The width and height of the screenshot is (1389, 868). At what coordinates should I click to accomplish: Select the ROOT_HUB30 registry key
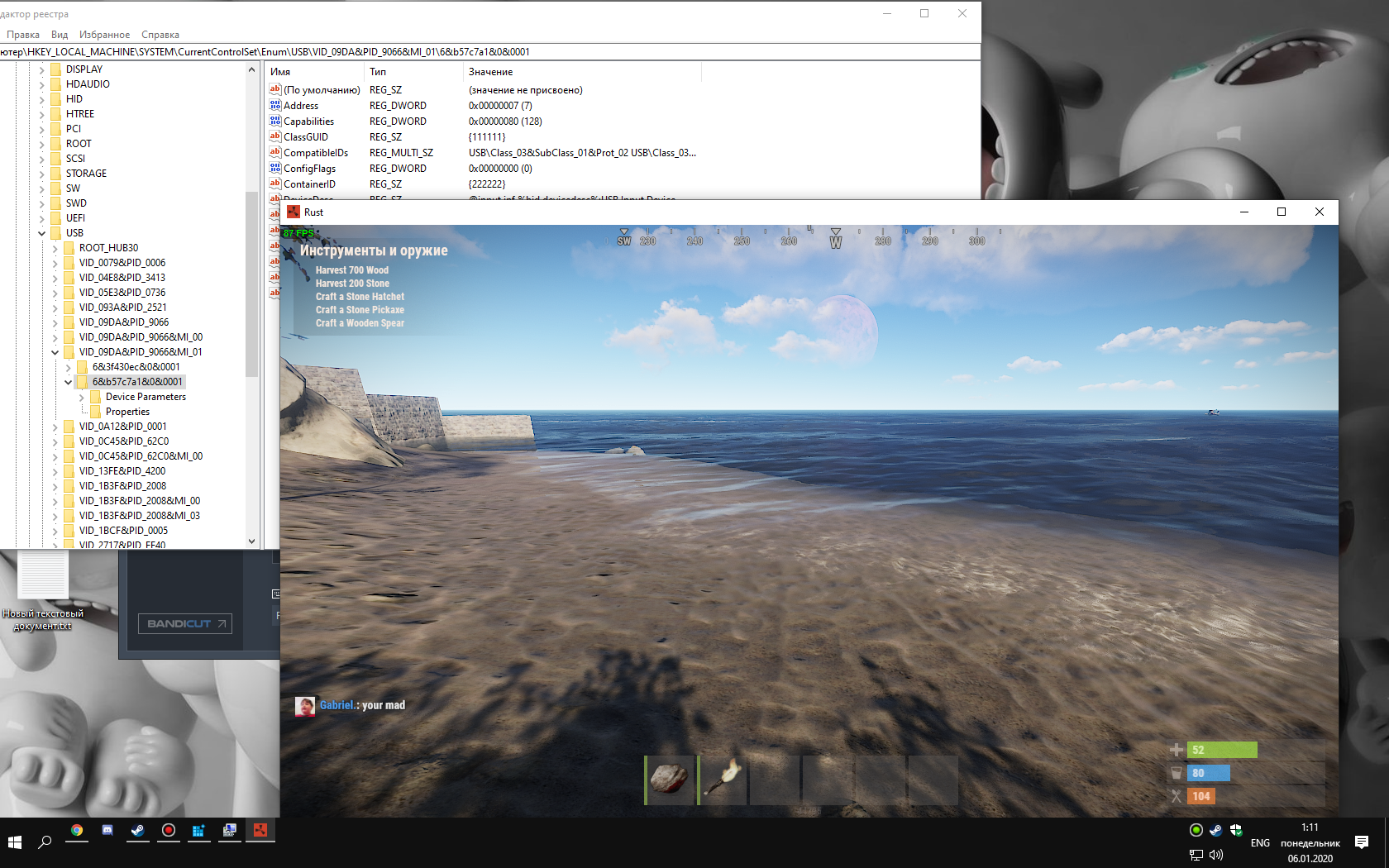pyautogui.click(x=108, y=248)
